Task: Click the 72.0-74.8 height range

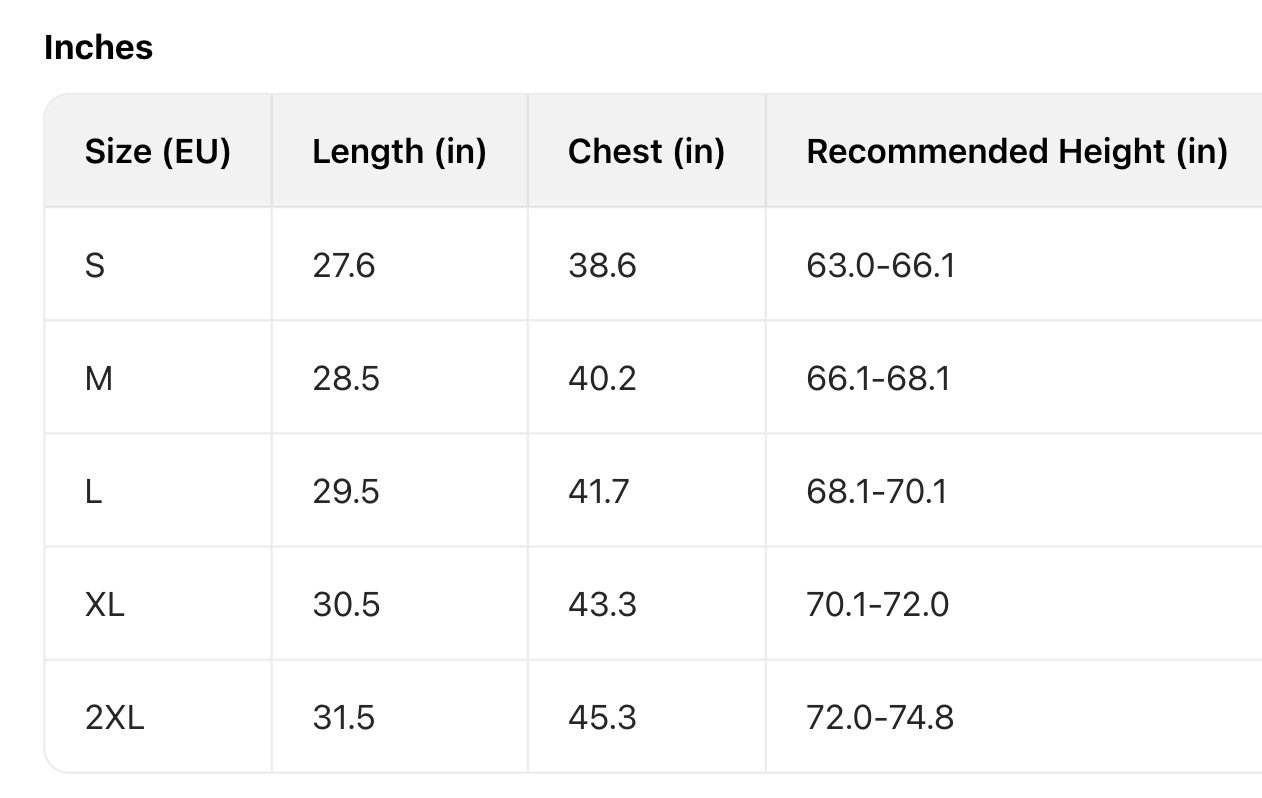Action: tap(880, 718)
